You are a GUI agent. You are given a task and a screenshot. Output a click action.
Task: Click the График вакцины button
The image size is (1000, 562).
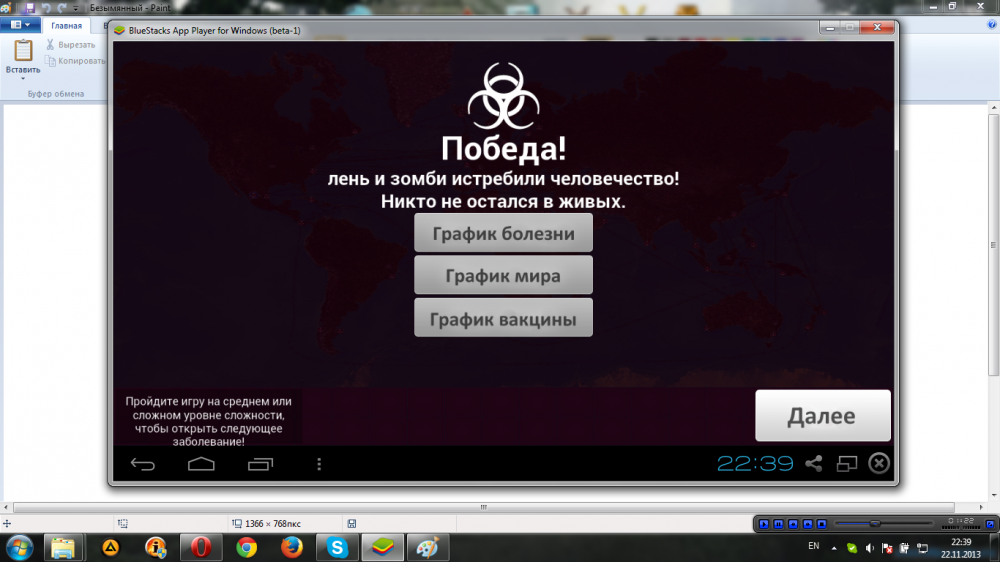point(503,318)
